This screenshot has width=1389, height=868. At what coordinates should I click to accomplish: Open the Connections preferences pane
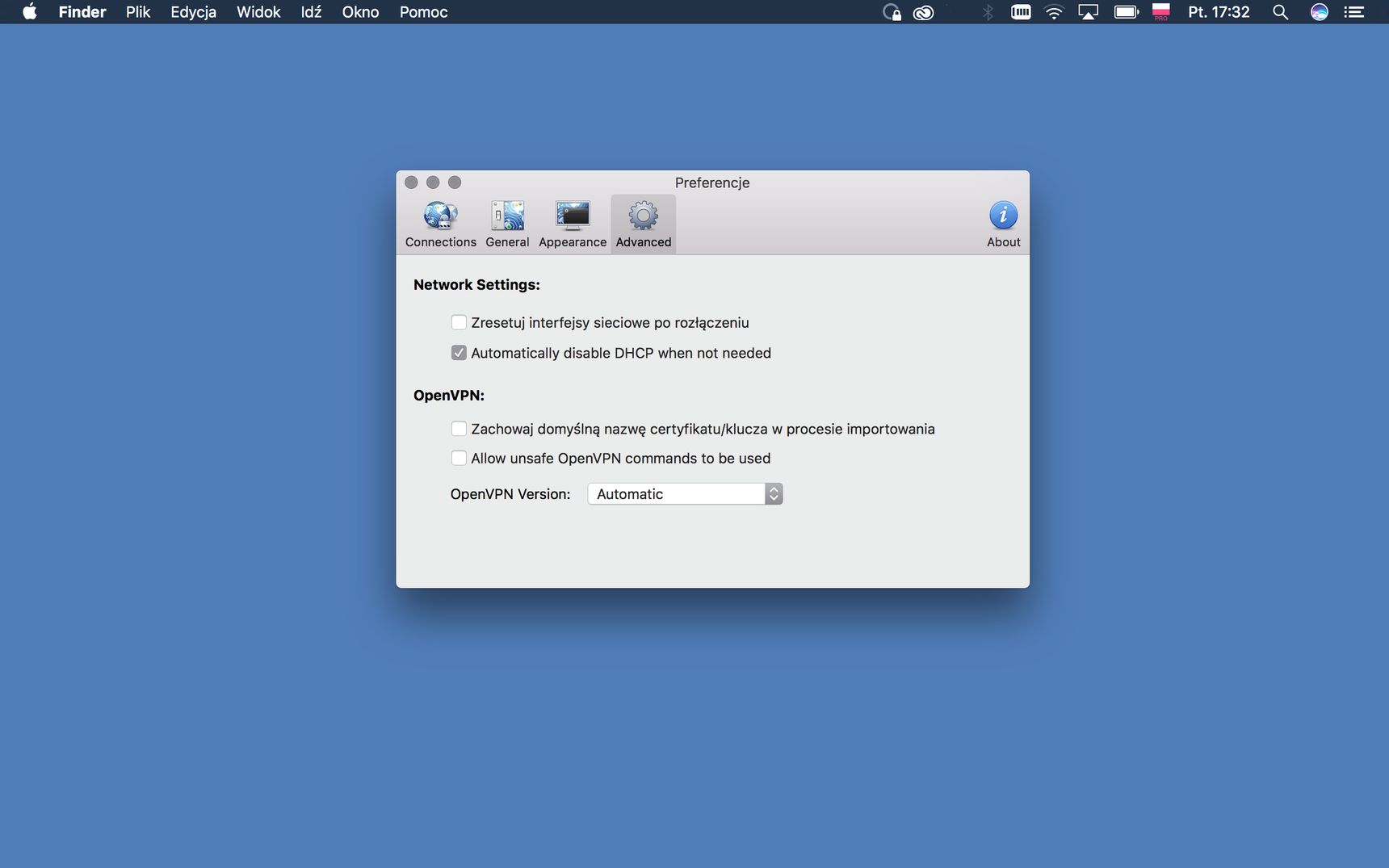[441, 224]
